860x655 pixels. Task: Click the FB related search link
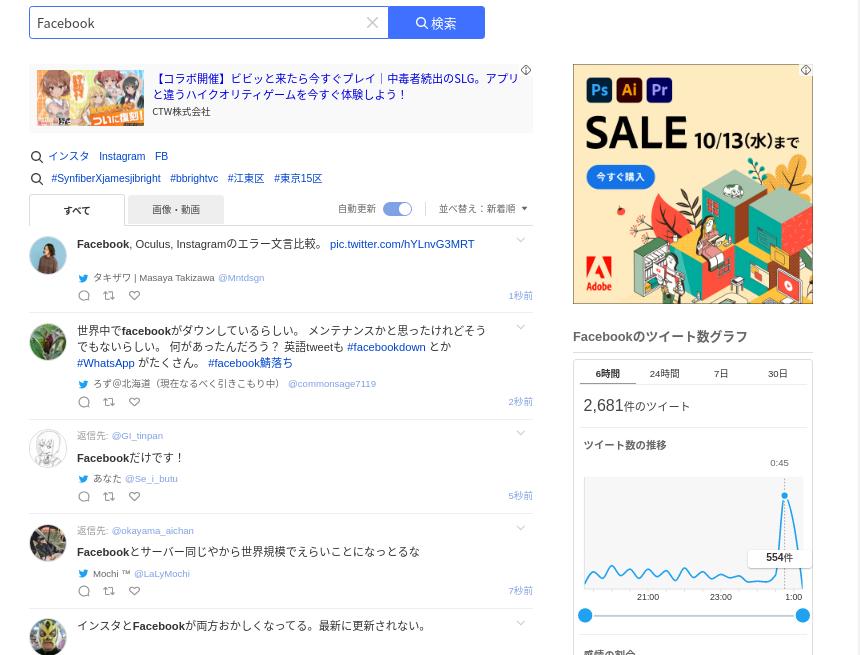(x=161, y=156)
